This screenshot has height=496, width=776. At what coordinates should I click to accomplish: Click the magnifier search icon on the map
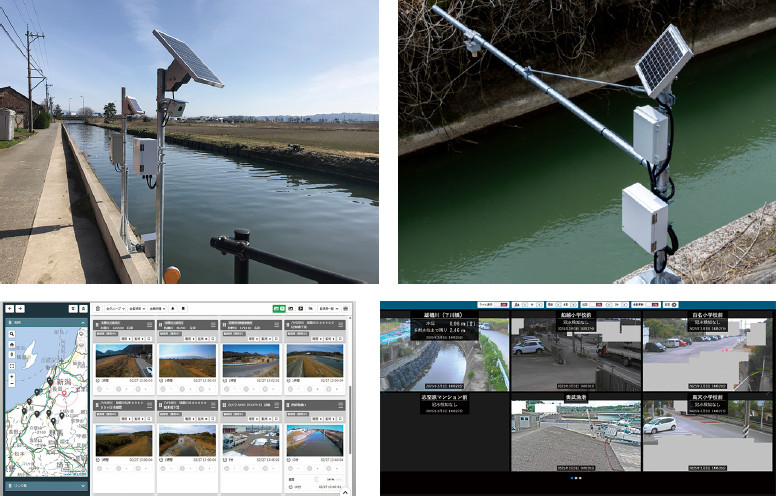[10, 335]
